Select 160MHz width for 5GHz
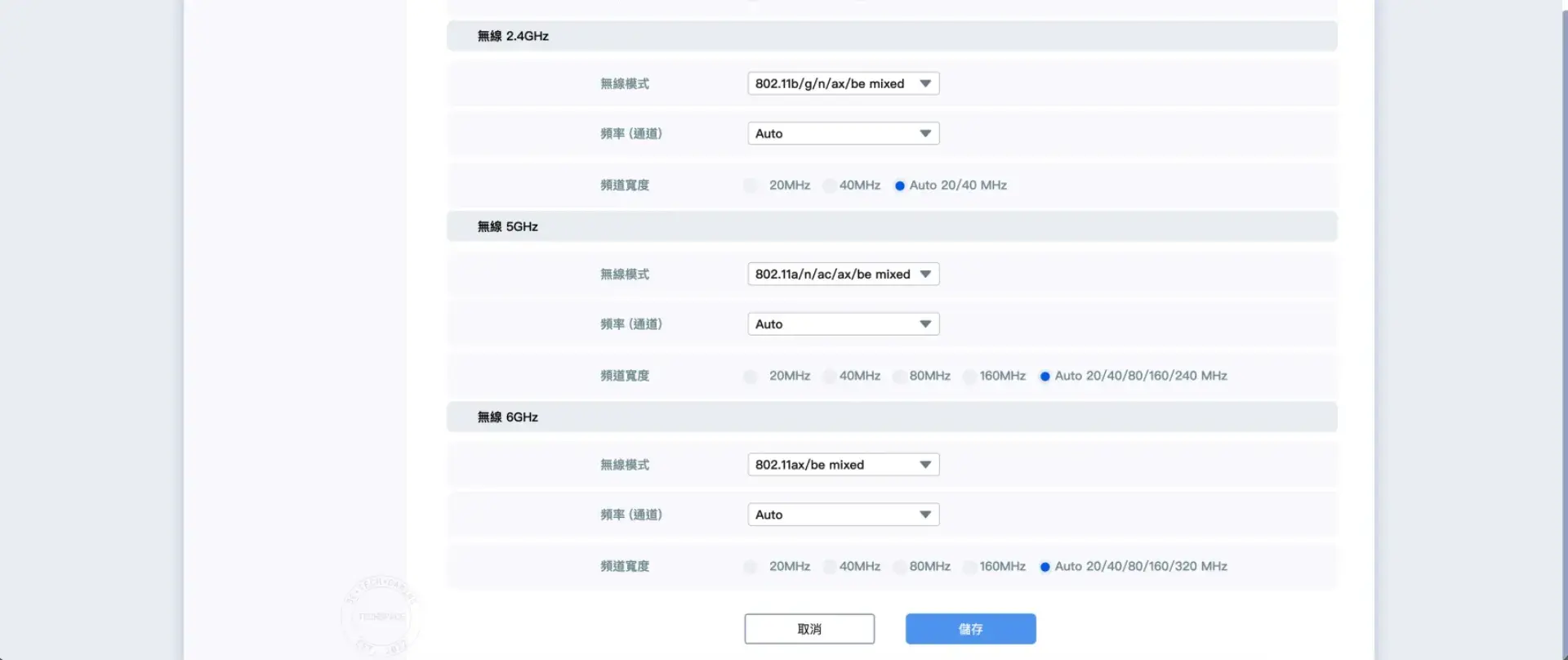Screen dimensions: 1568x660 pos(969,377)
